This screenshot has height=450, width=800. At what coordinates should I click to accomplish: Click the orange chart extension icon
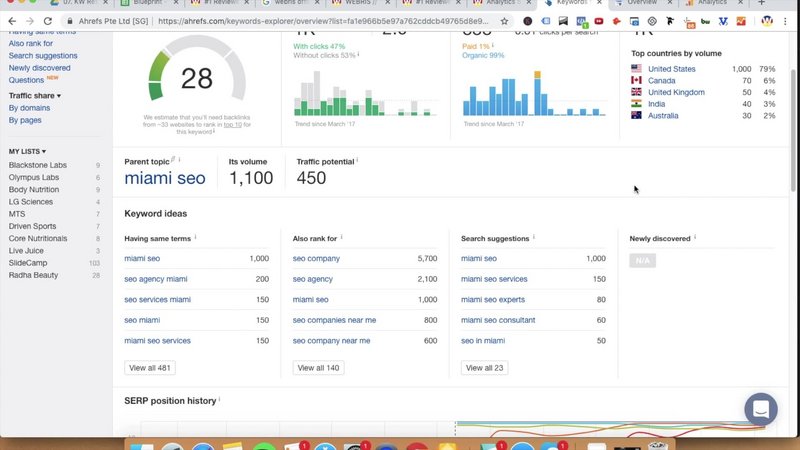[741, 21]
